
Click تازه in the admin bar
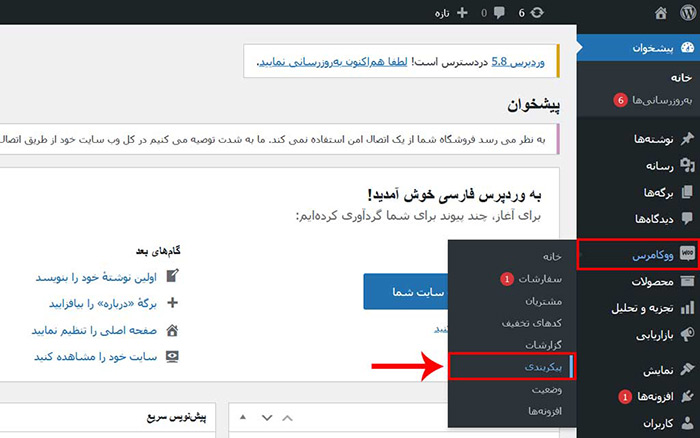point(442,13)
